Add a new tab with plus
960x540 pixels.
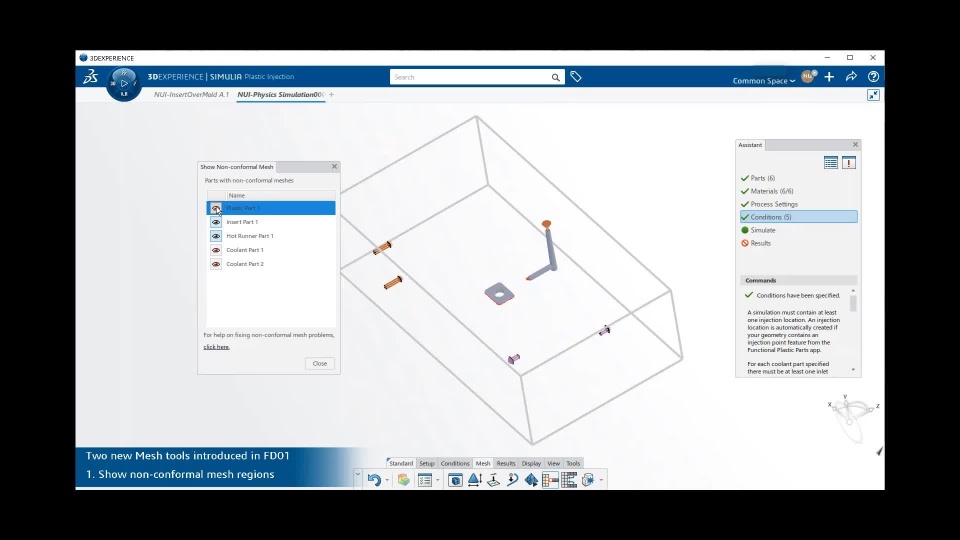point(332,95)
